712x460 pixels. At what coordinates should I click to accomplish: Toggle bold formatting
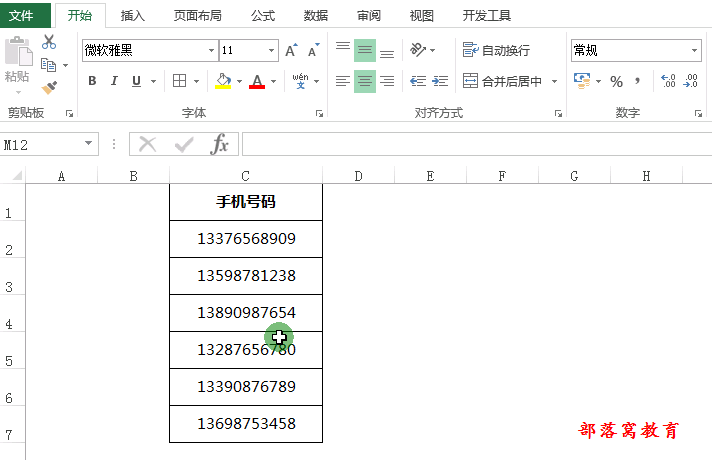point(92,82)
